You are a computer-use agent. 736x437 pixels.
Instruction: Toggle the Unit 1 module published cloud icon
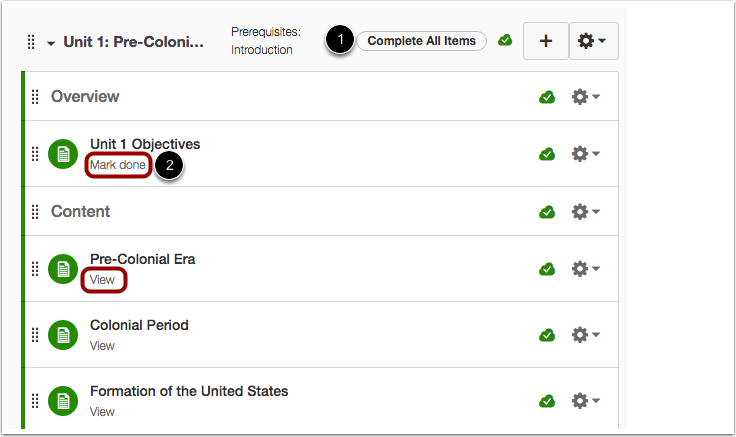[x=505, y=40]
